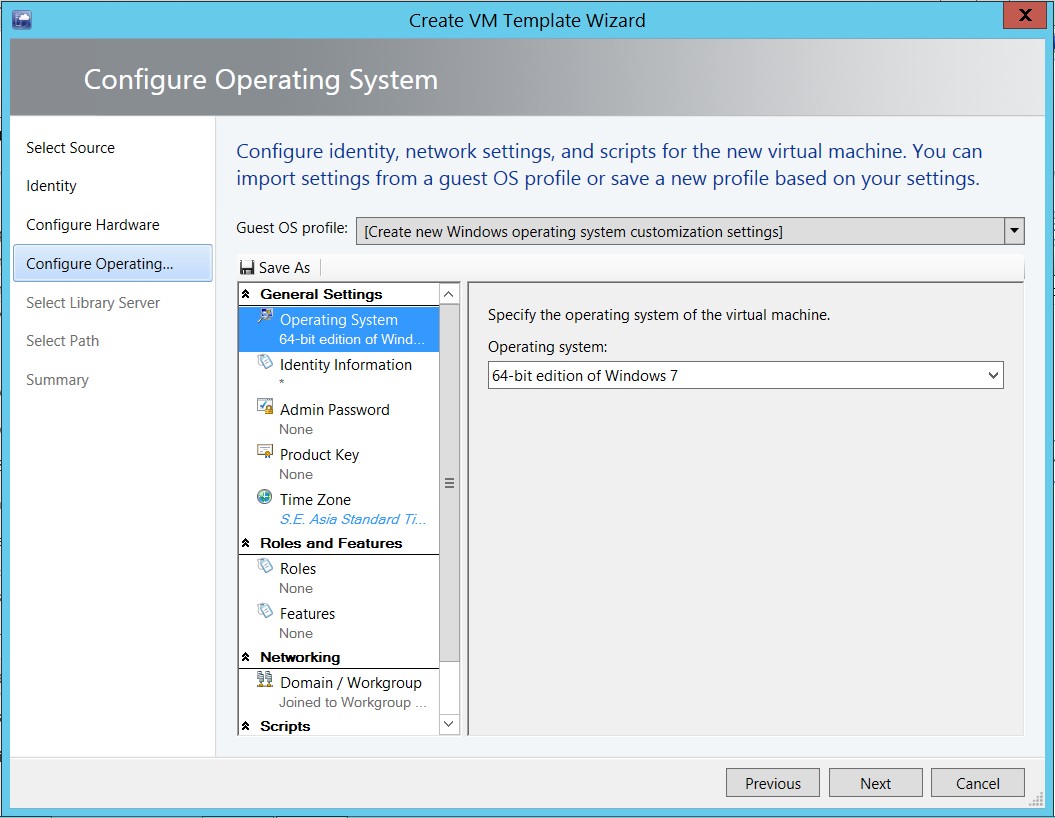Collapse the Roles and Features section
The height and width of the screenshot is (818, 1055).
click(246, 543)
